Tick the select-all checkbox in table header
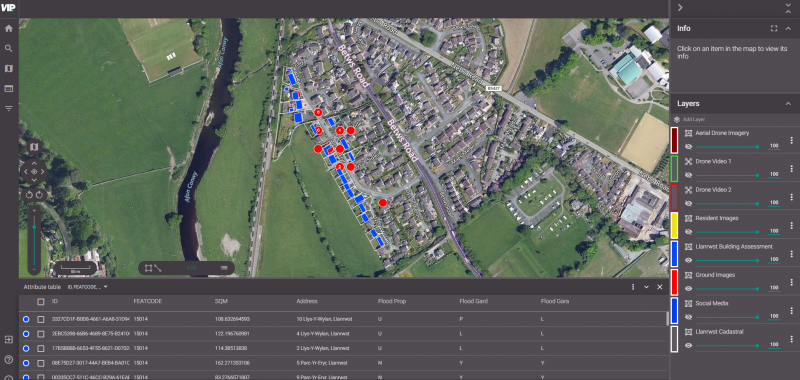The image size is (800, 380). coord(41,302)
